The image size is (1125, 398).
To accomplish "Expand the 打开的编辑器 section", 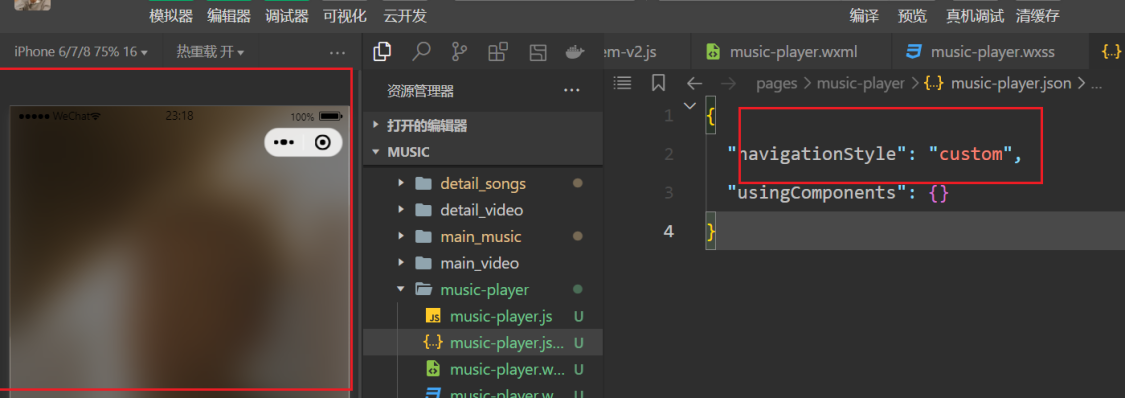I will (482, 125).
